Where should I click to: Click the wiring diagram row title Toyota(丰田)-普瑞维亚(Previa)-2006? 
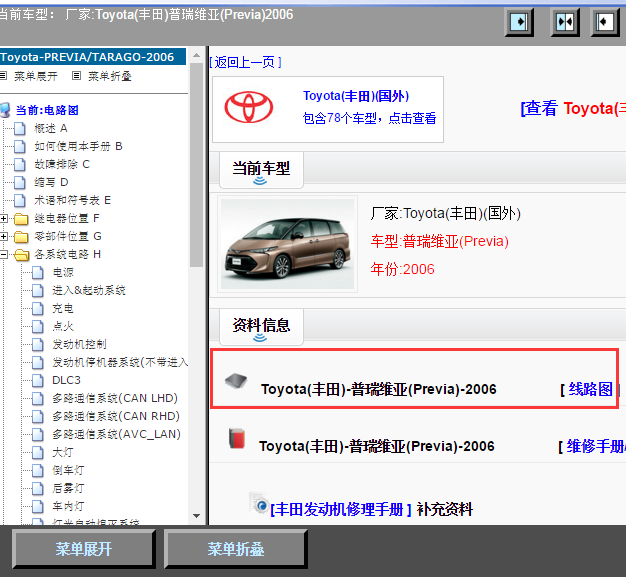point(378,389)
